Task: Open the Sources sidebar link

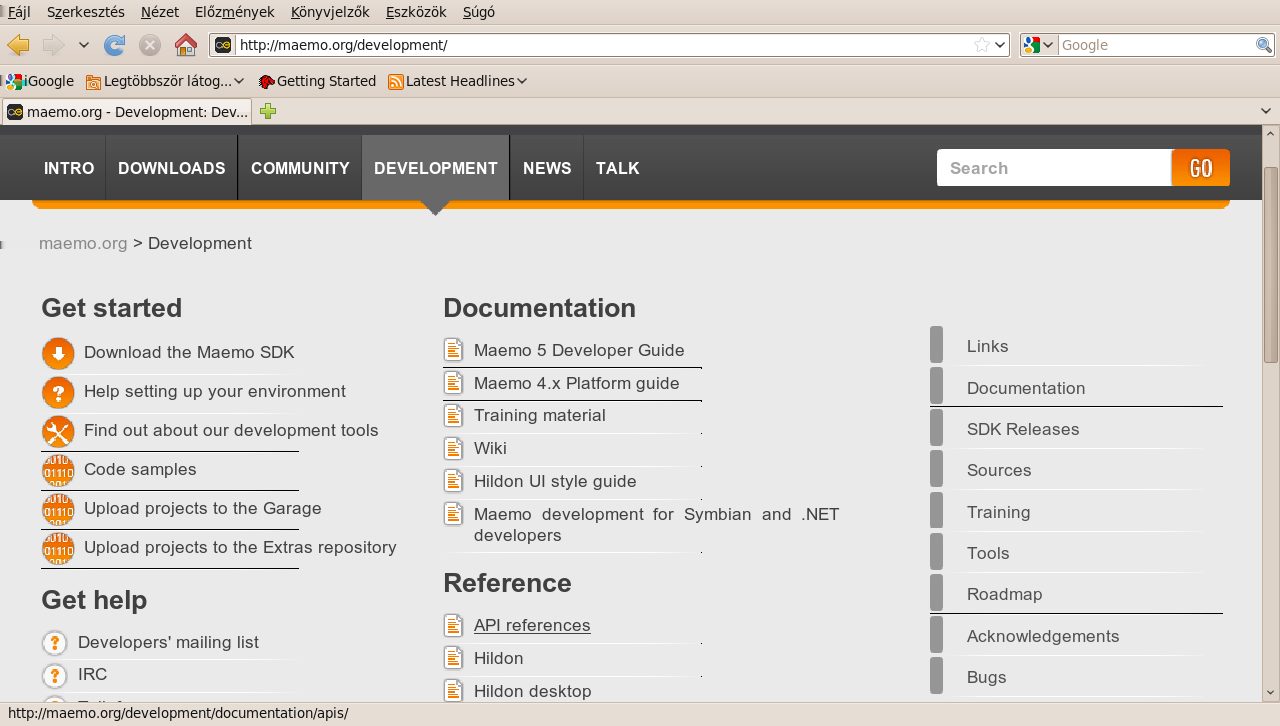Action: tap(999, 470)
